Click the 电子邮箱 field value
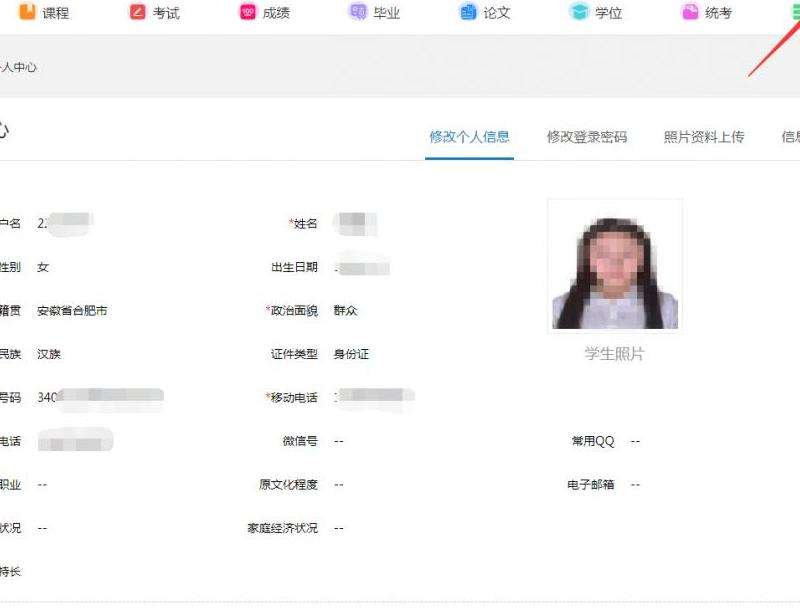Screen dimensions: 800x610 tap(635, 485)
